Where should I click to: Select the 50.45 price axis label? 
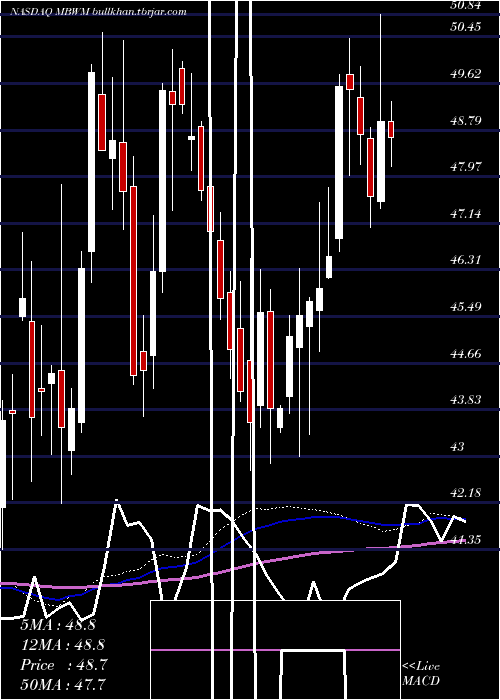coord(466,27)
